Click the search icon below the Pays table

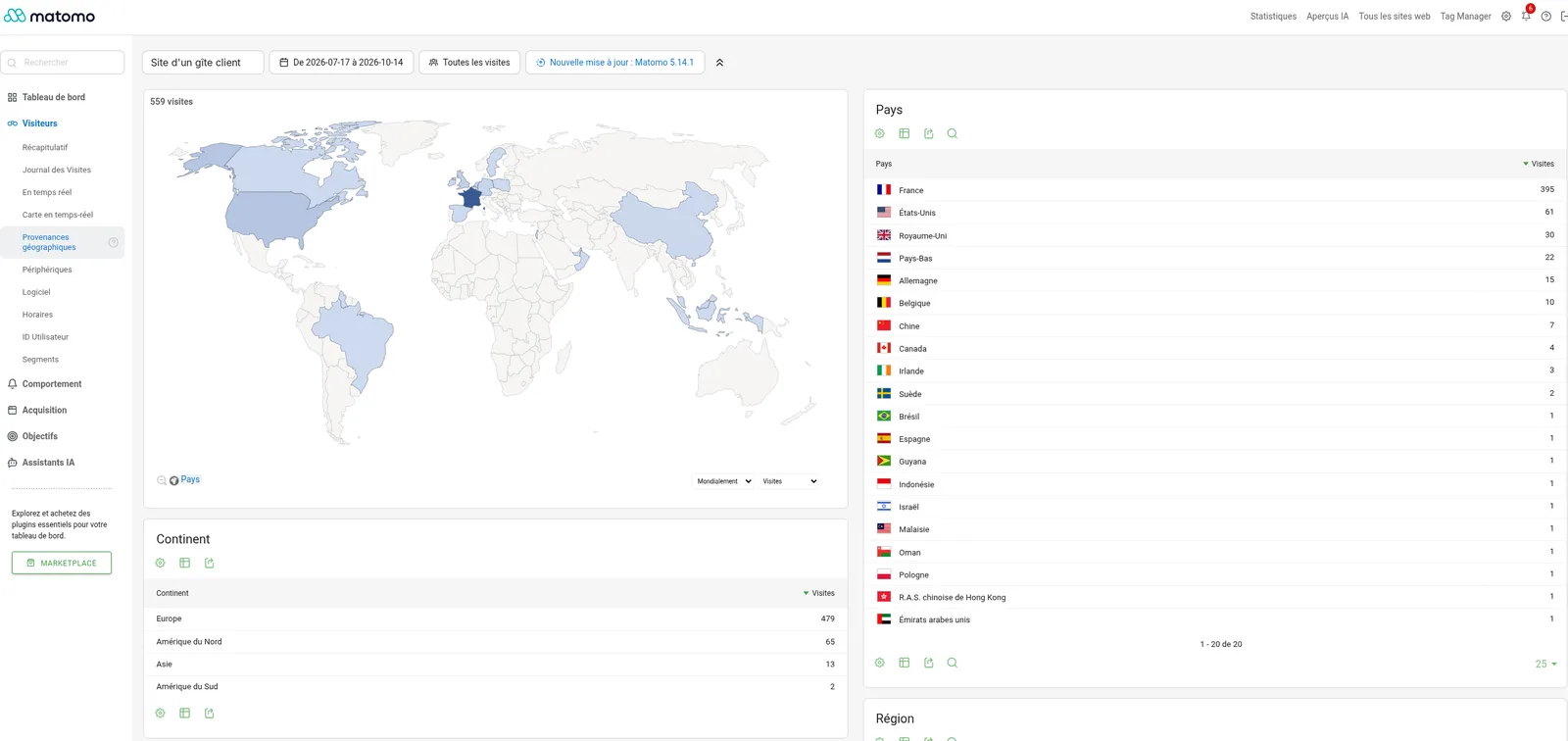[953, 663]
